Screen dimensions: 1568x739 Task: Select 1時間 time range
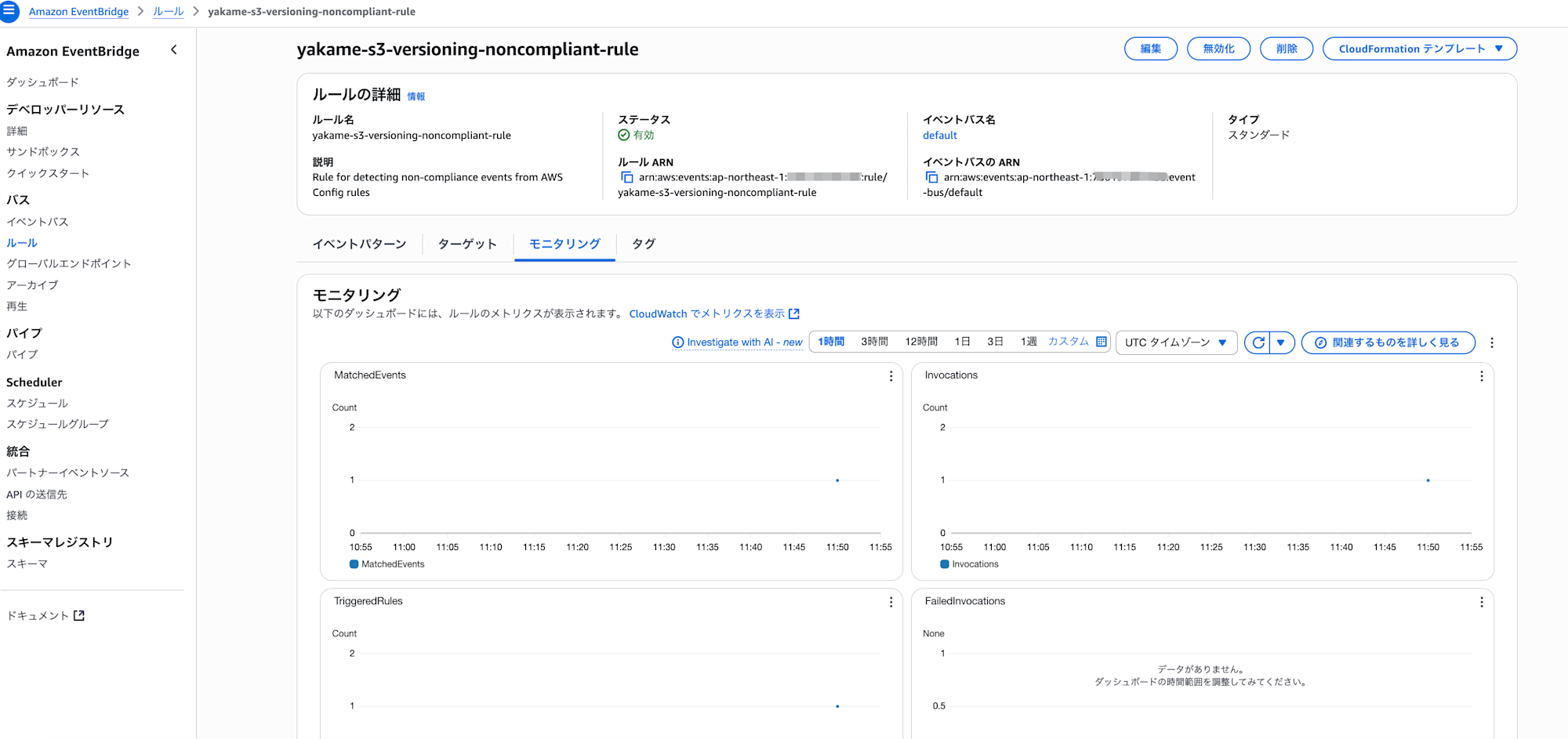(x=831, y=342)
